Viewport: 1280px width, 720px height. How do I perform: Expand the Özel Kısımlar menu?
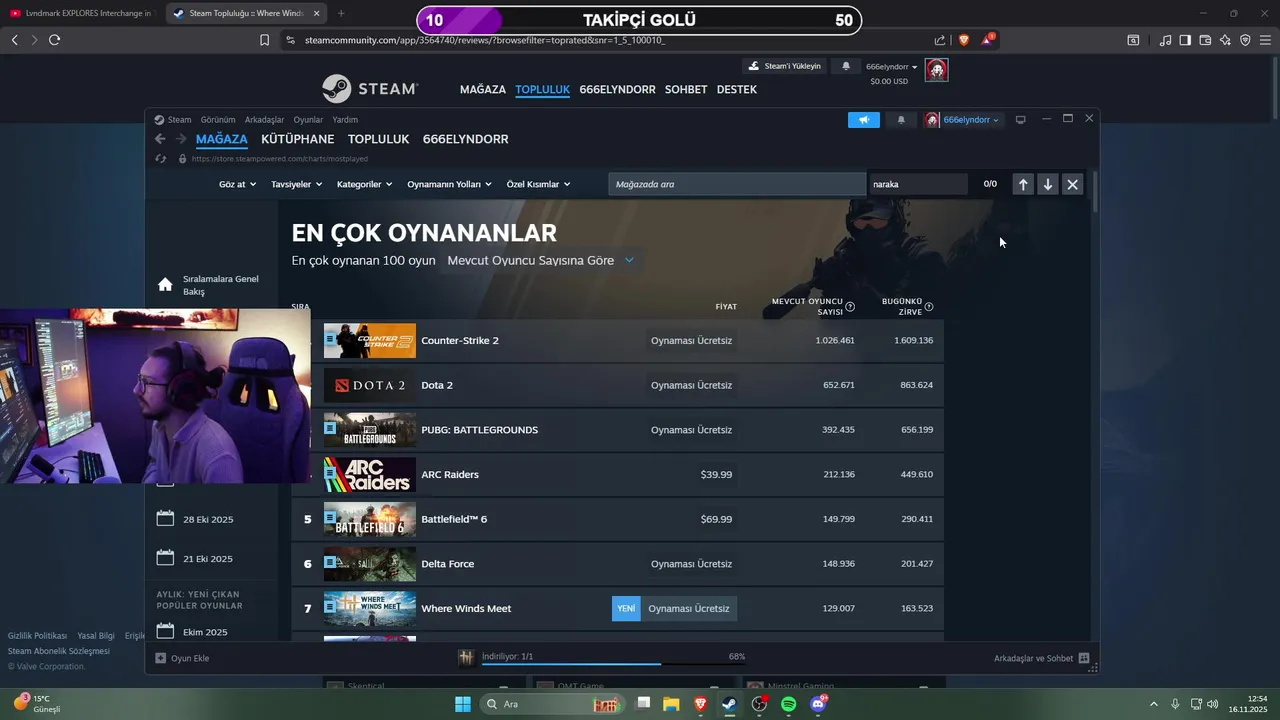pos(539,184)
